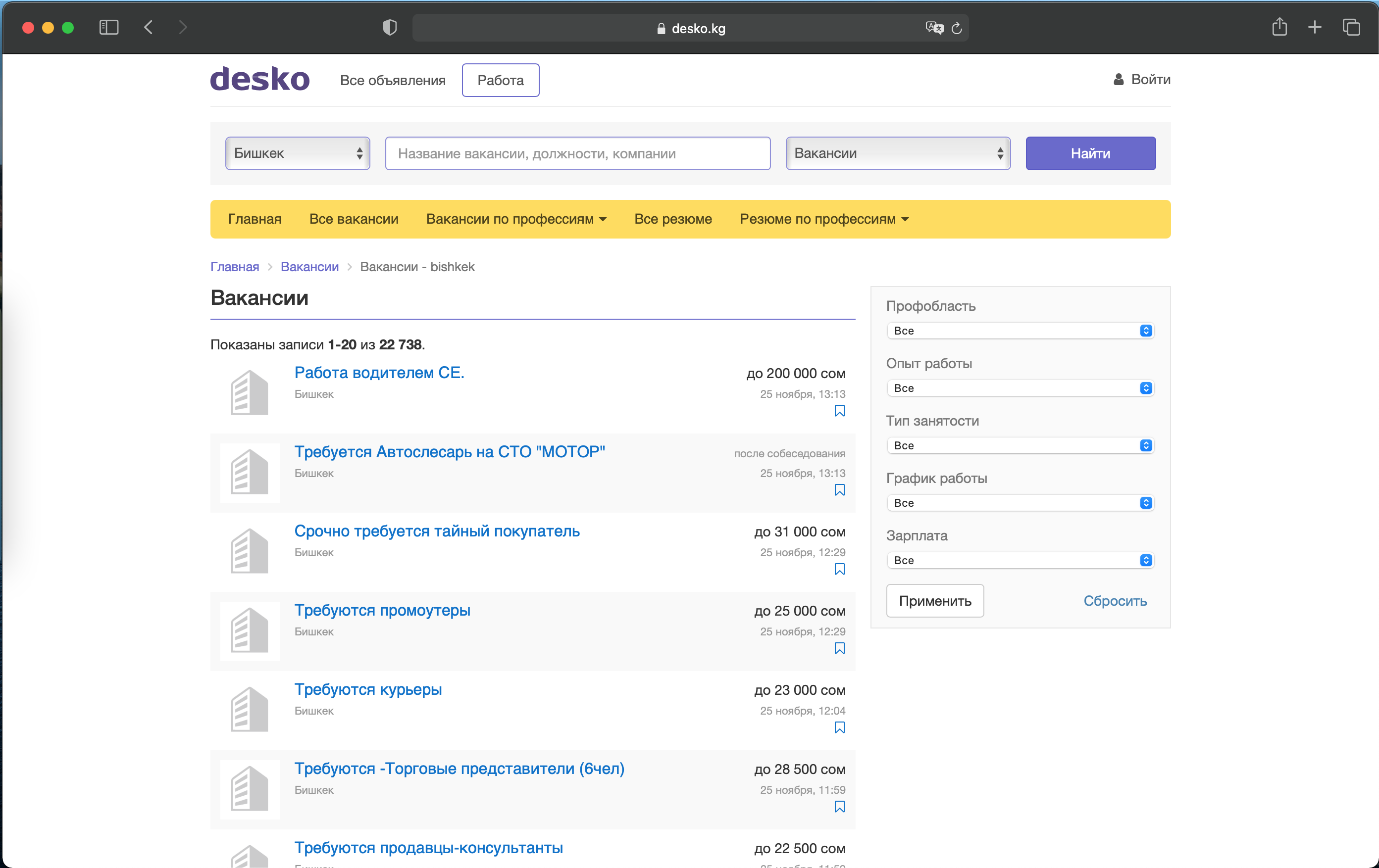The height and width of the screenshot is (868, 1379).
Task: Click company placeholder image for тайный покупатель
Action: coord(250,552)
